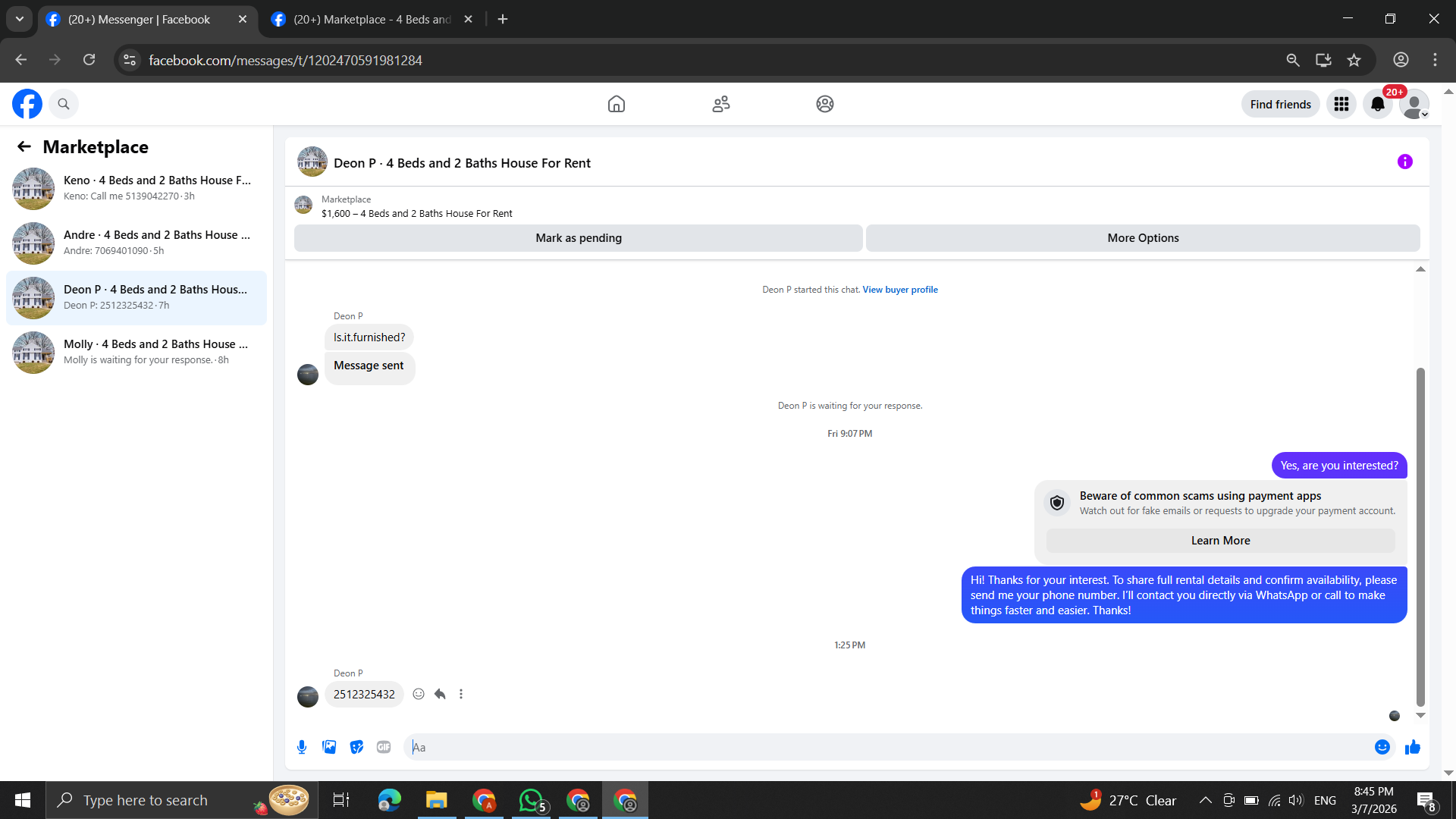Viewport: 1456px width, 819px height.
Task: Open View buyer profile link
Action: pos(900,290)
